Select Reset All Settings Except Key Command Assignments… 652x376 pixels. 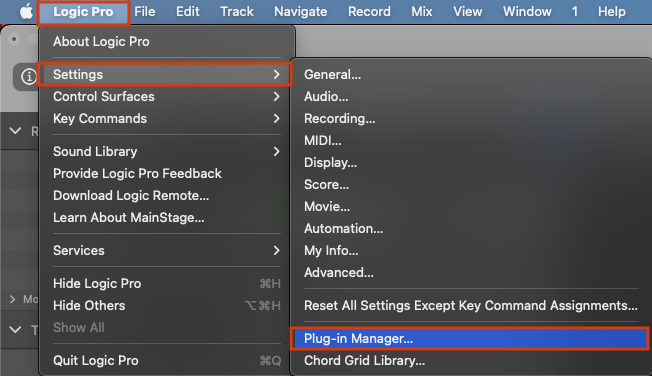point(470,306)
